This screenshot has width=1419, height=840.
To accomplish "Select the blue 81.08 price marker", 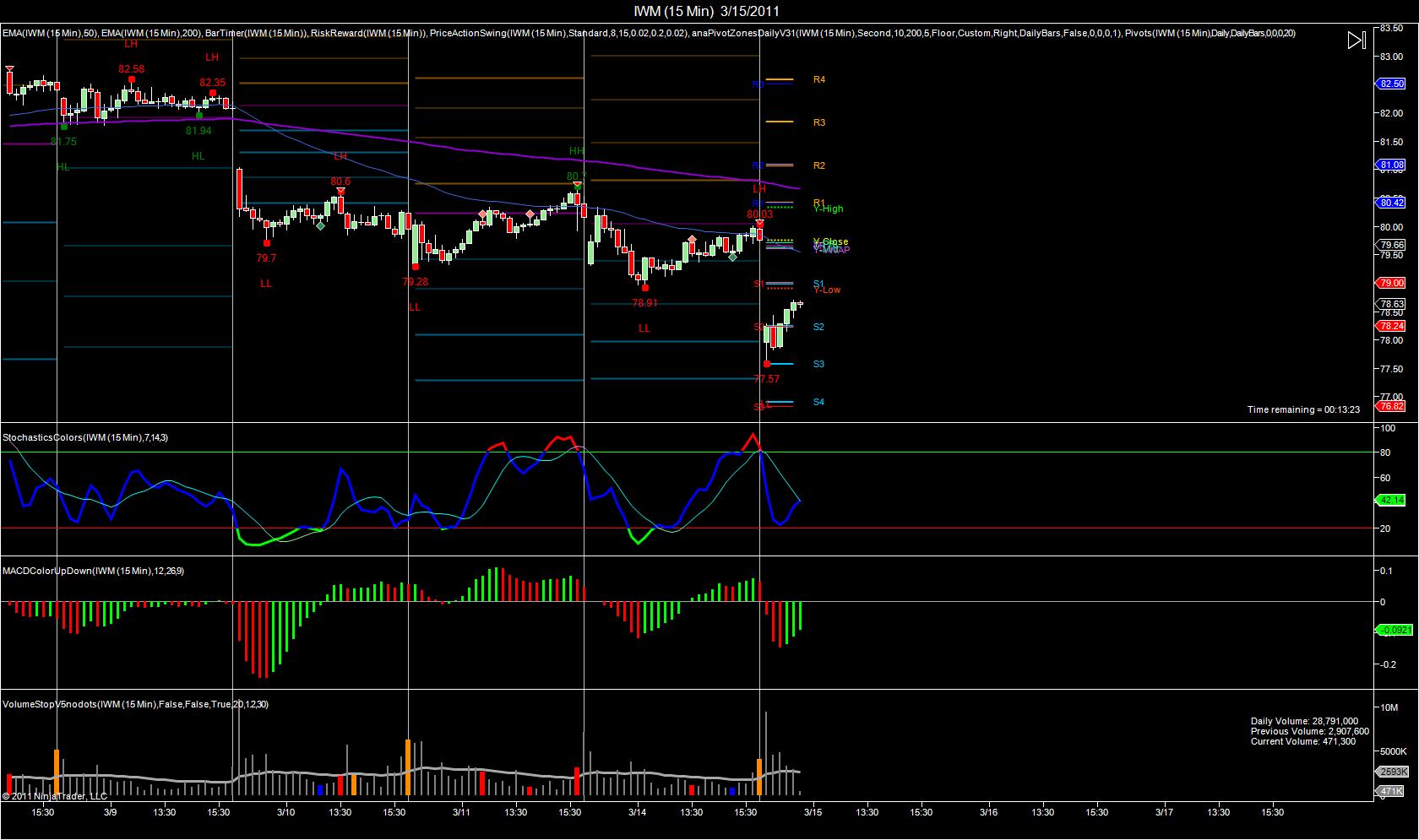I will pos(1391,165).
